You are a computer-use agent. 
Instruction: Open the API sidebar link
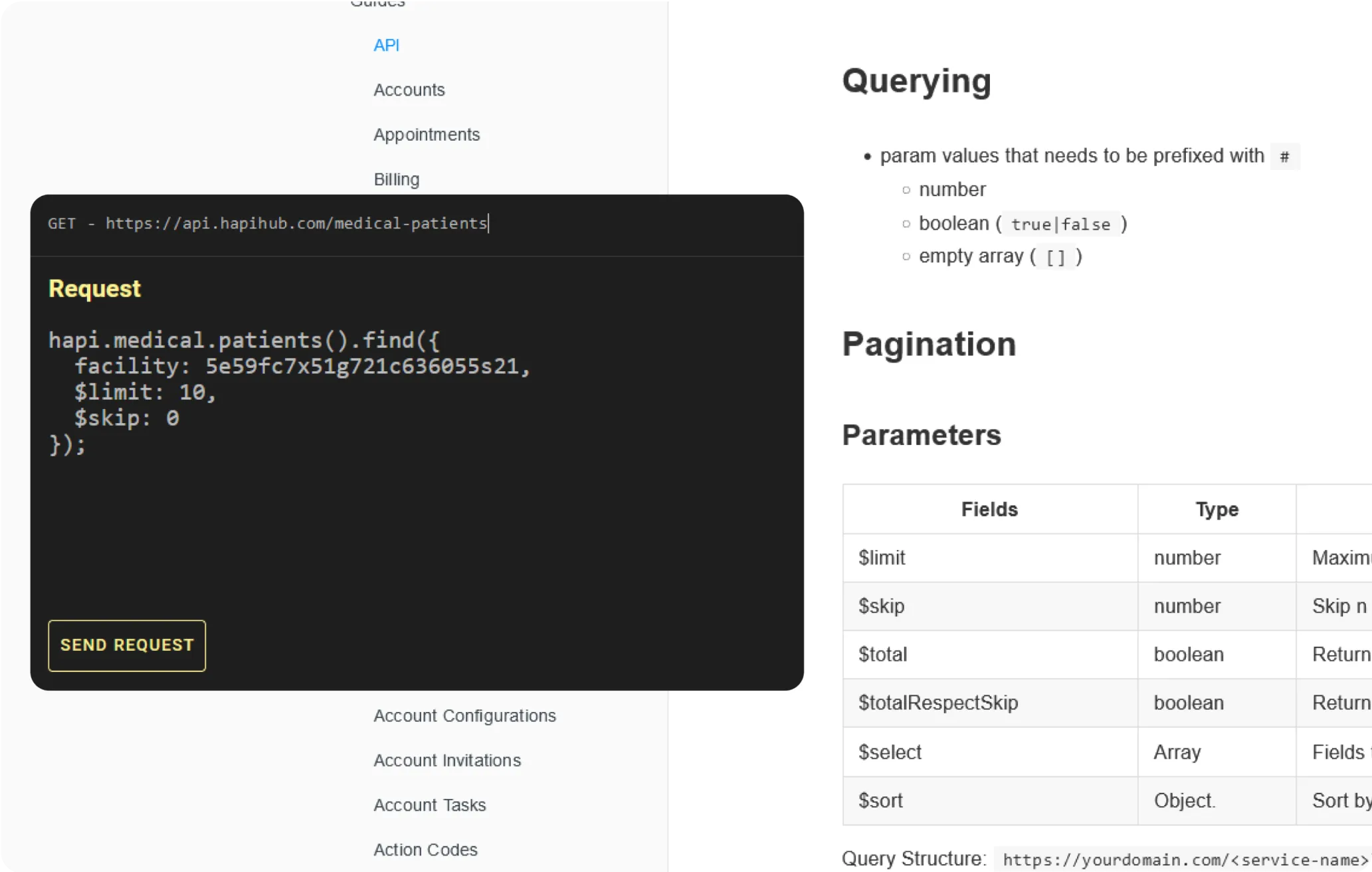click(386, 45)
